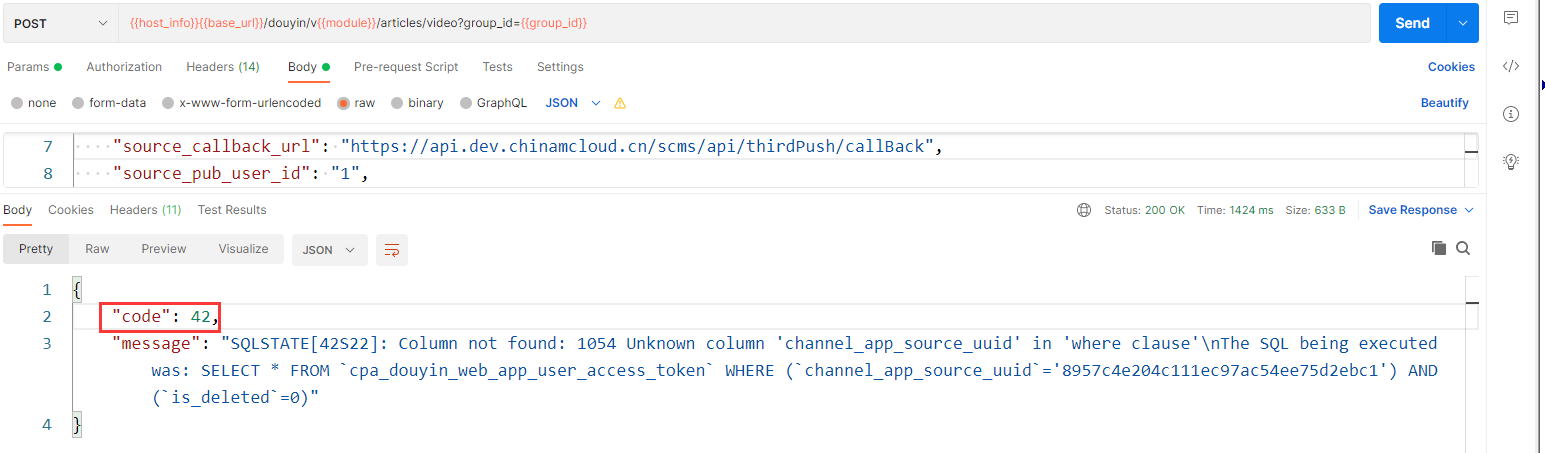Image resolution: width=1545 pixels, height=453 pixels.
Task: Open the code snippet icon
Action: click(1511, 66)
